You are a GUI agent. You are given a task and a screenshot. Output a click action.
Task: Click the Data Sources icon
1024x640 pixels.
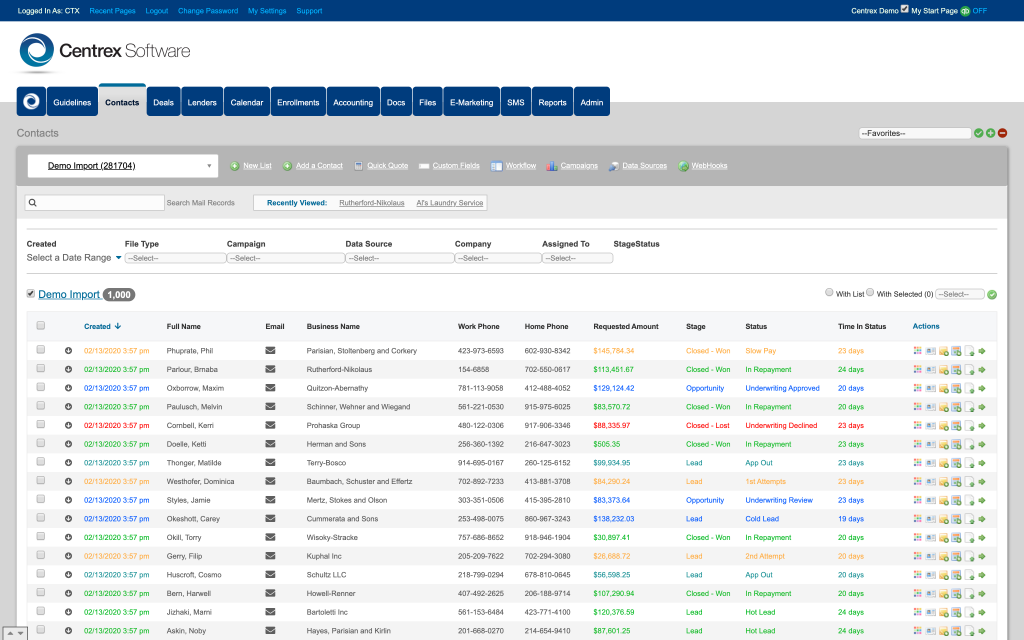pos(614,166)
